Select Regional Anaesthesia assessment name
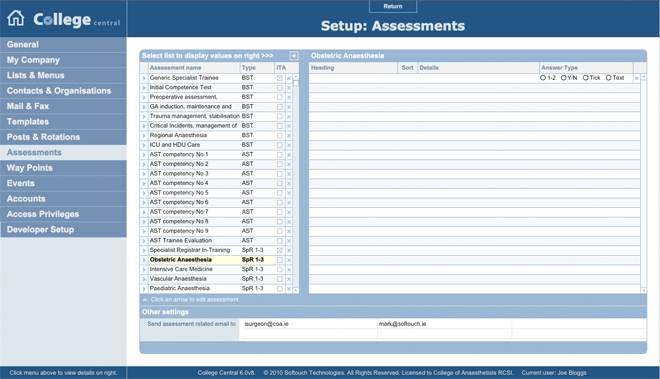 [178, 136]
